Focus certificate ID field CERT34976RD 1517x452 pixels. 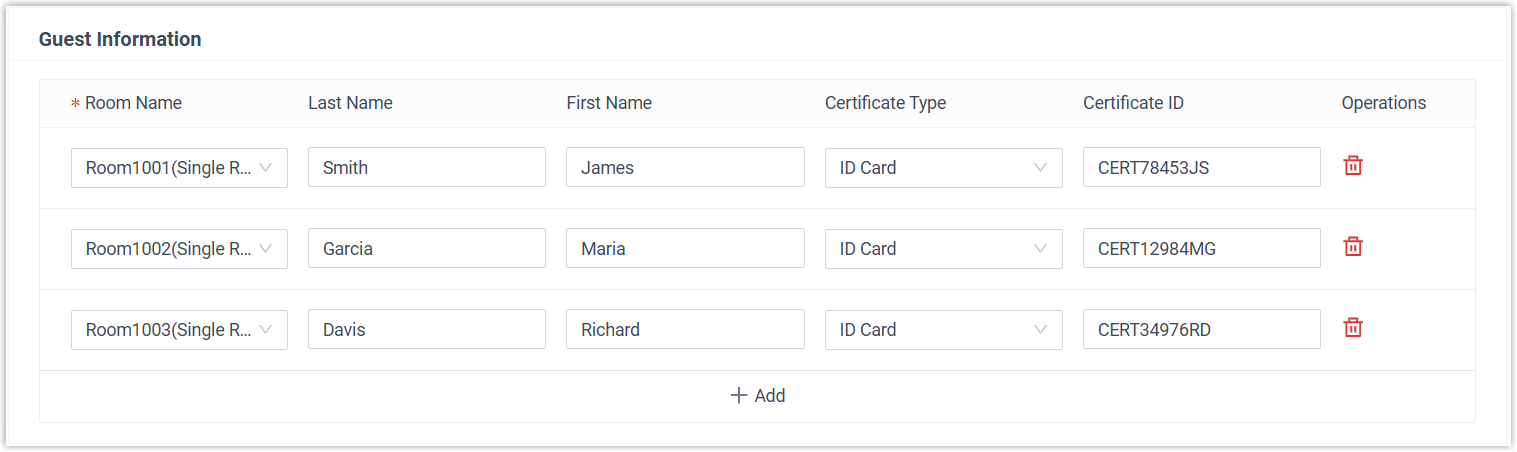click(1201, 330)
